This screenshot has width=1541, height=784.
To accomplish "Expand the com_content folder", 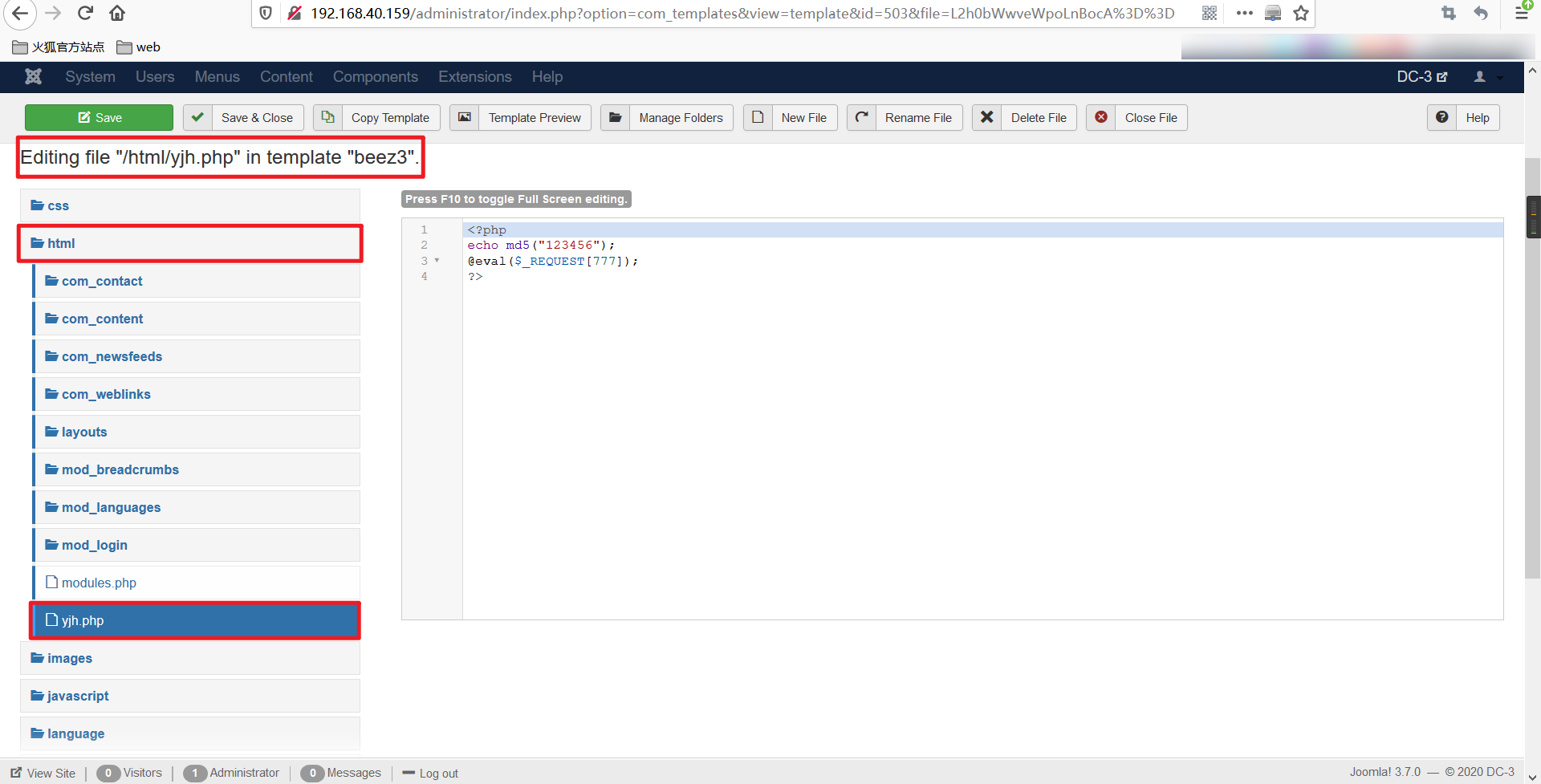I will tap(197, 319).
